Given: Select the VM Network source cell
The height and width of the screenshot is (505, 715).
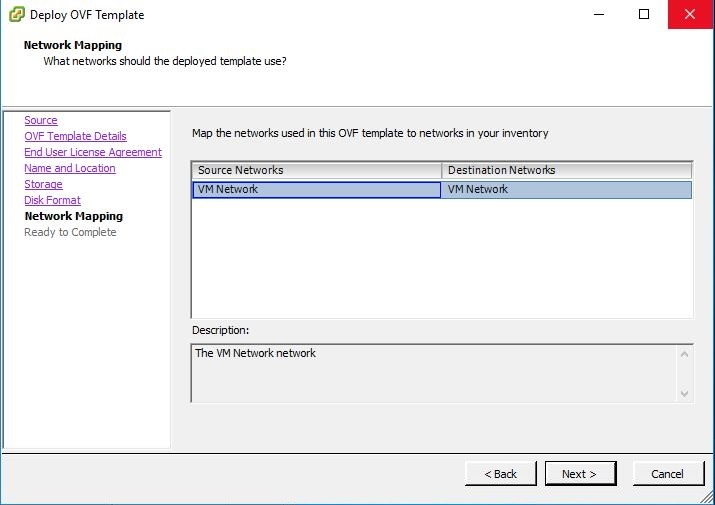Looking at the screenshot, I should coord(316,190).
